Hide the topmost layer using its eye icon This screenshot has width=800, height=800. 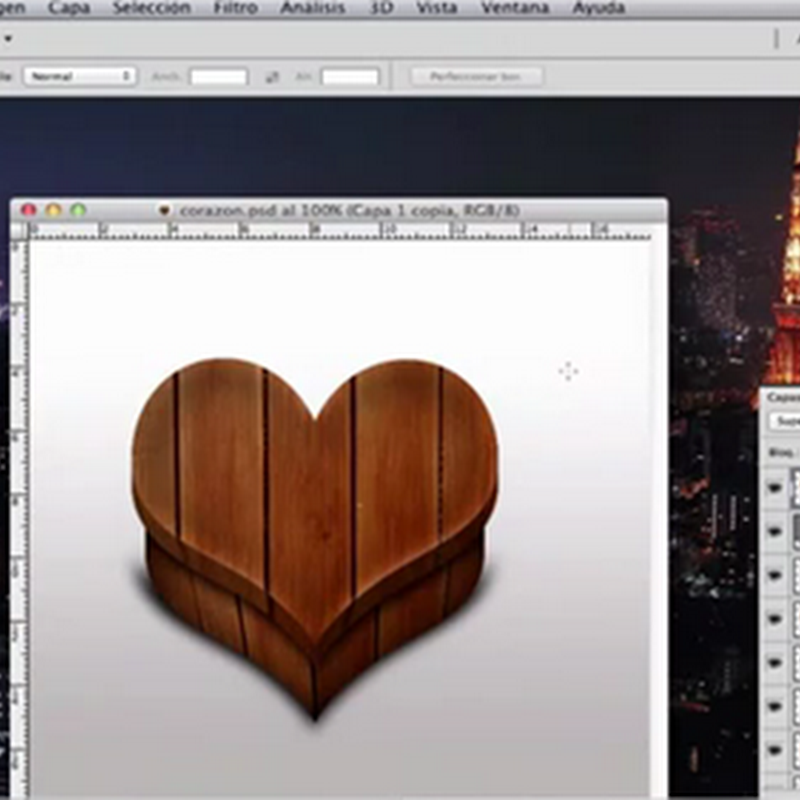point(775,487)
